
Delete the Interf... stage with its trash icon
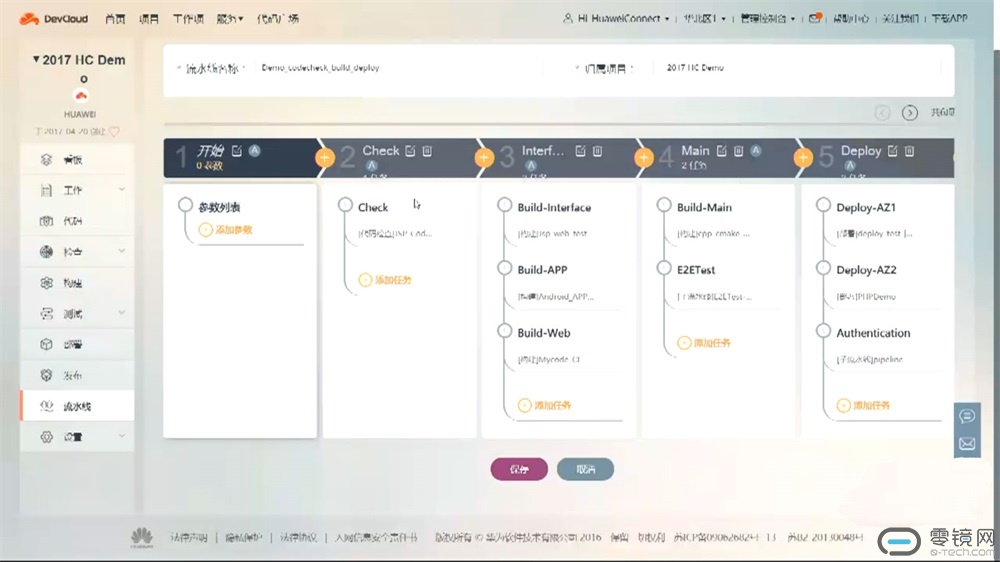pyautogui.click(x=597, y=151)
